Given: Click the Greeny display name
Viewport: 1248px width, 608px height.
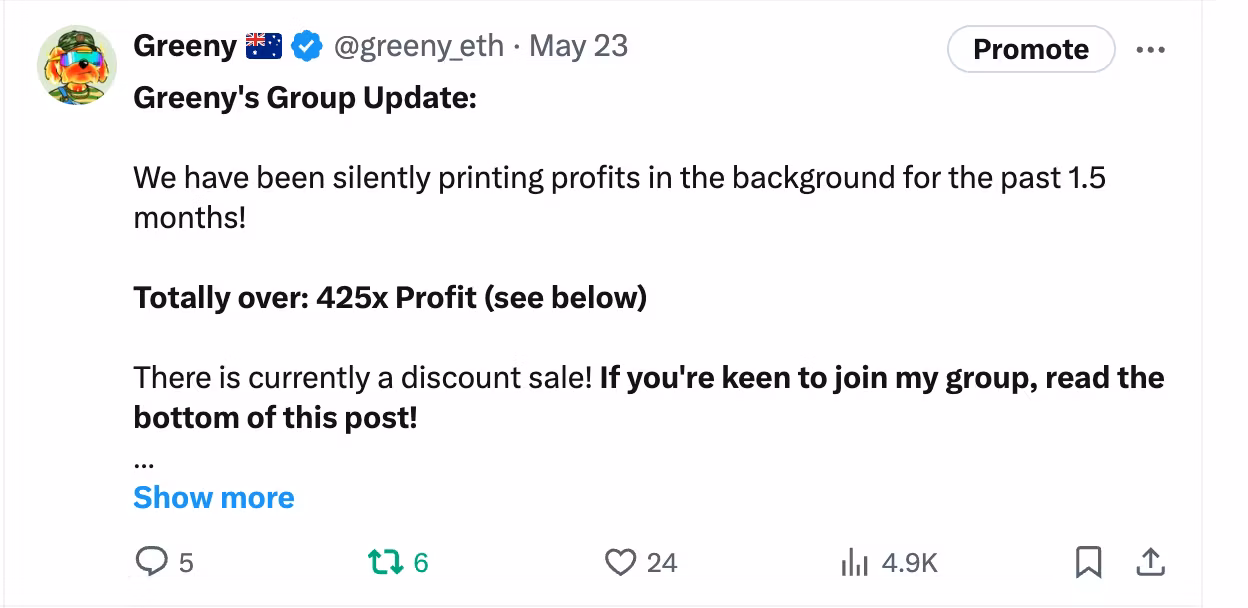Looking at the screenshot, I should (185, 46).
